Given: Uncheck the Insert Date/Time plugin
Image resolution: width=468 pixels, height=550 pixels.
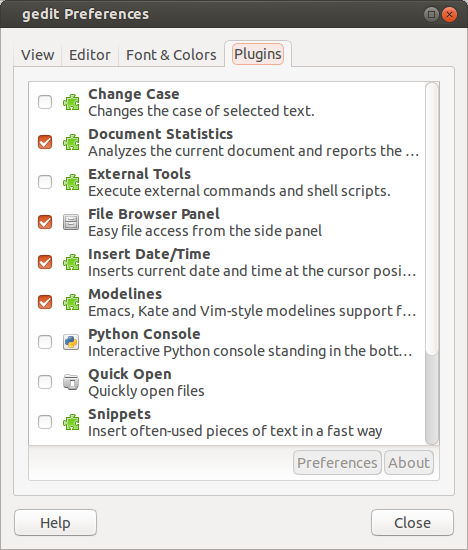Looking at the screenshot, I should (x=45, y=262).
